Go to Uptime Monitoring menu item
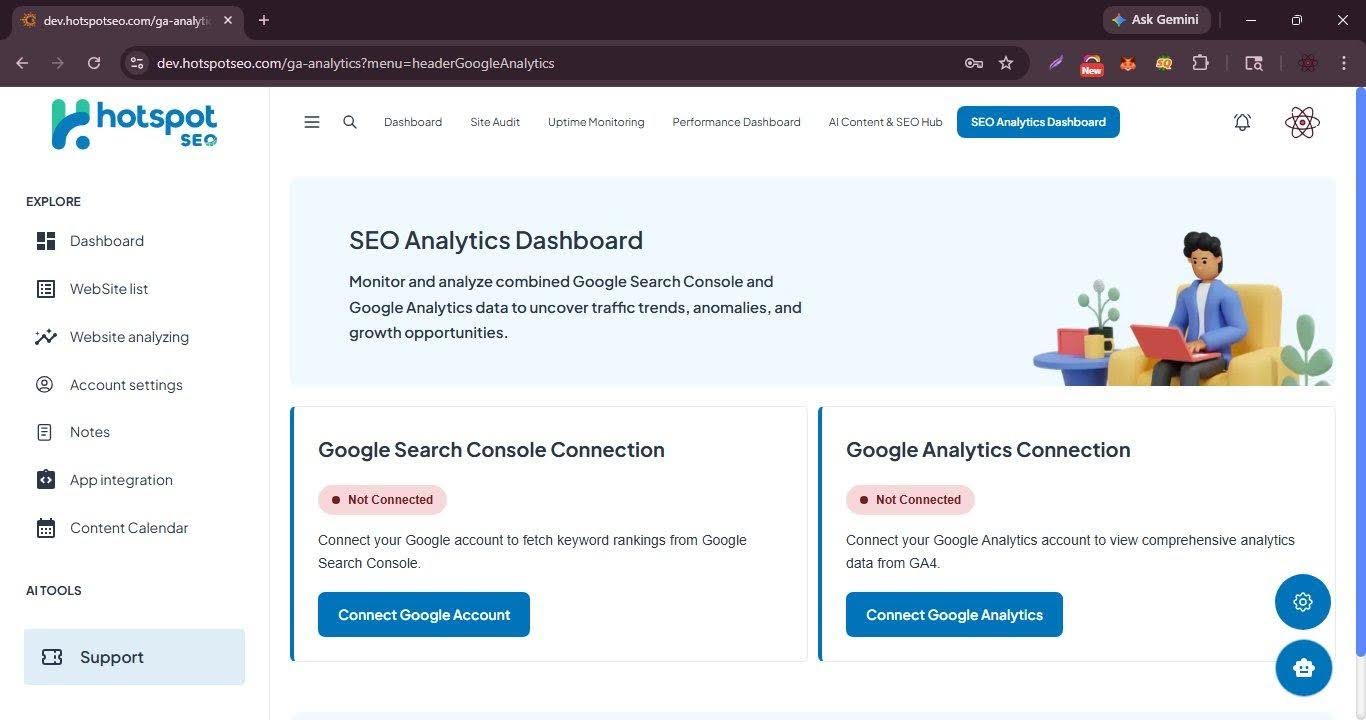The height and width of the screenshot is (720, 1366). pos(596,122)
